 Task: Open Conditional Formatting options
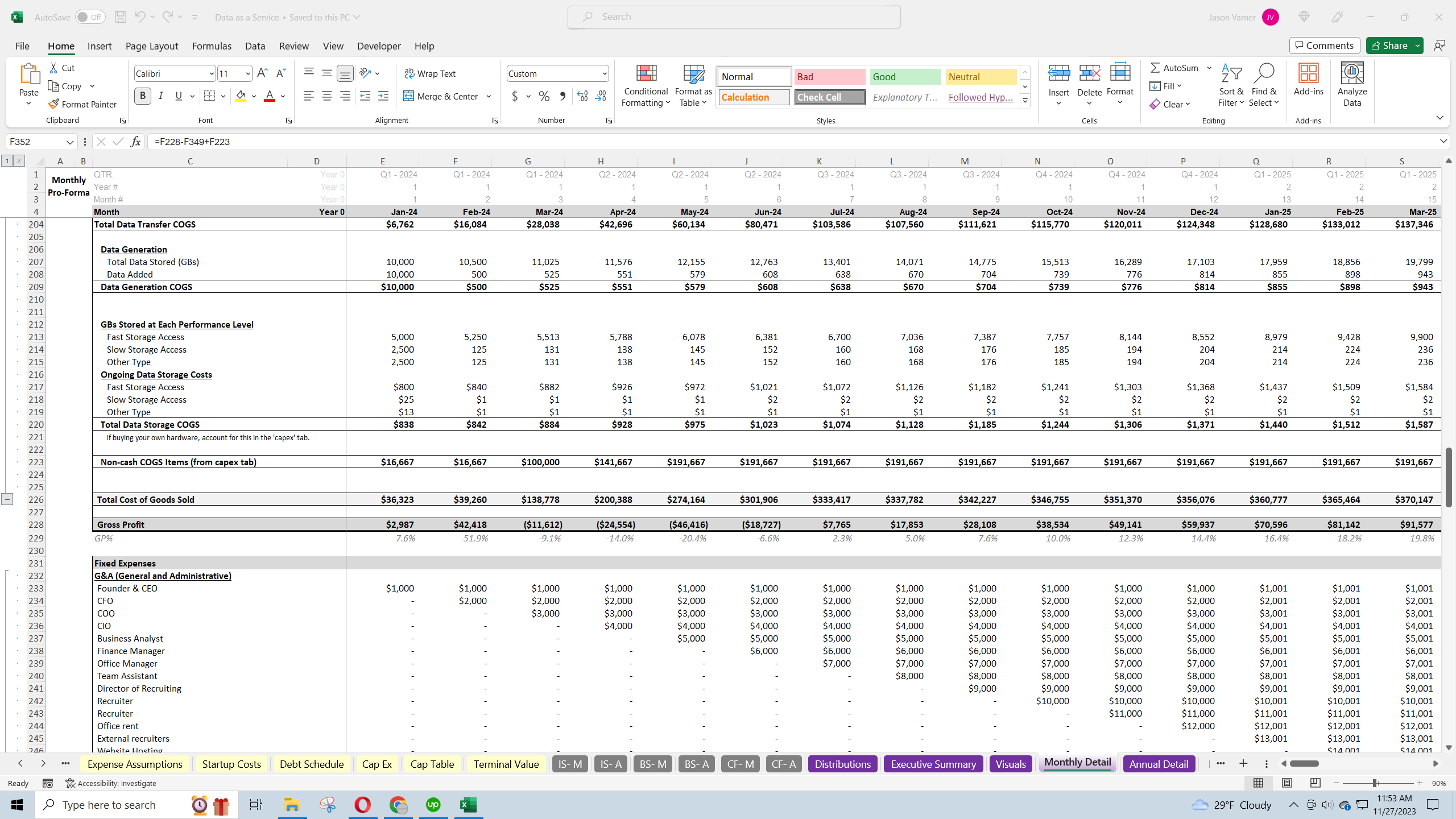tap(645, 85)
